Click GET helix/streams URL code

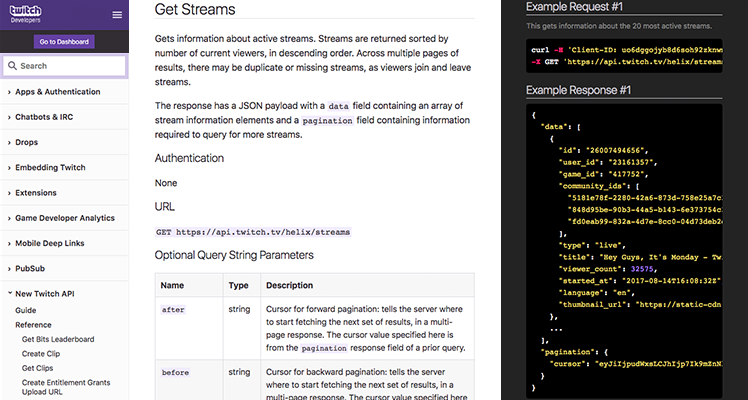click(x=253, y=232)
